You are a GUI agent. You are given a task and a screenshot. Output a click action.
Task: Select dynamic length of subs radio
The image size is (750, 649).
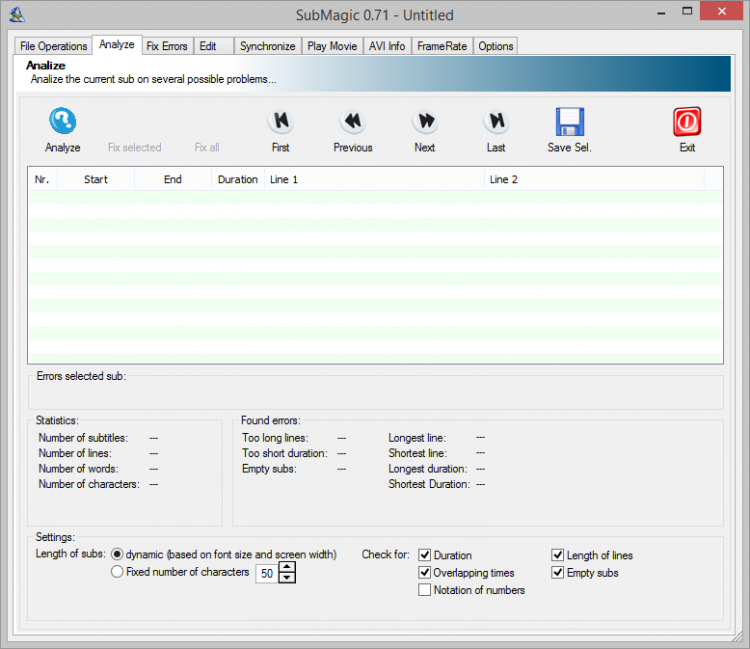tap(117, 554)
